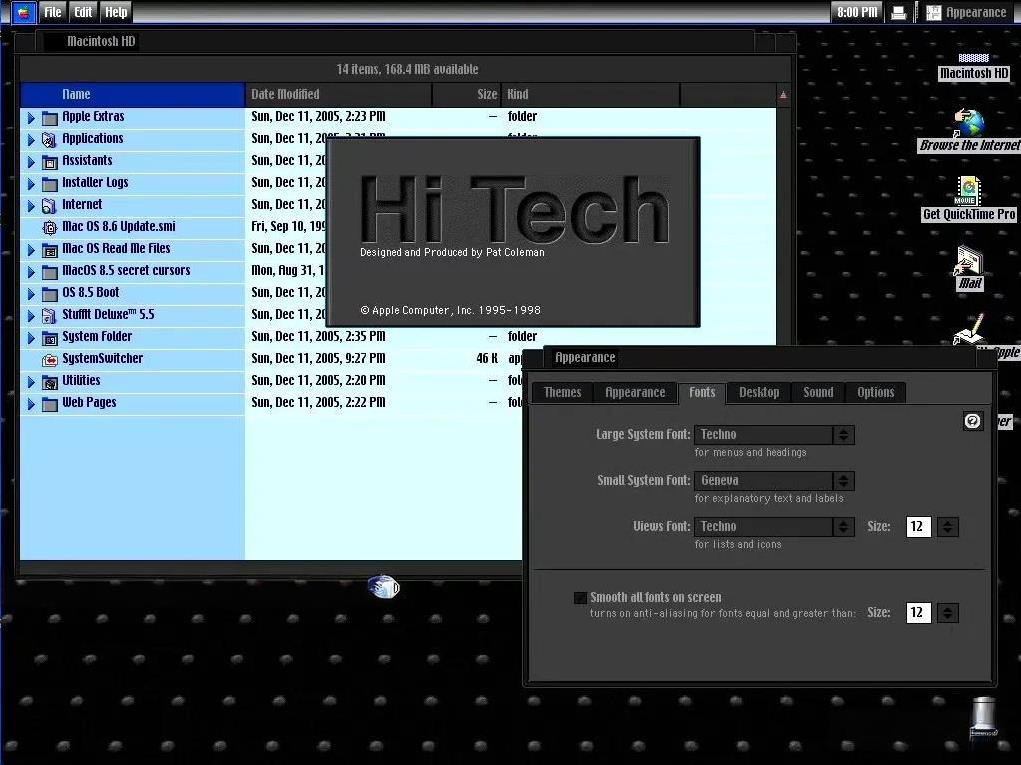Select the Web Pages folder icon
This screenshot has height=765, width=1021.
[x=49, y=404]
